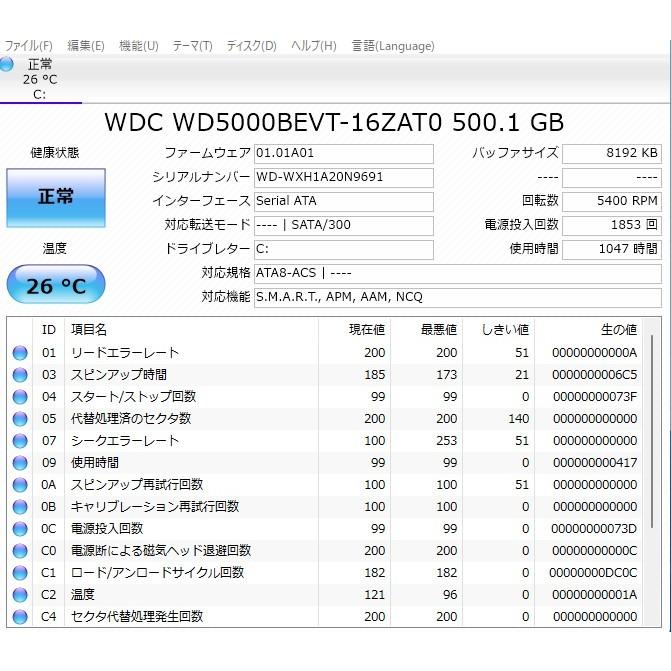Click the 項目名 column header
The height and width of the screenshot is (671, 671).
coord(191,330)
